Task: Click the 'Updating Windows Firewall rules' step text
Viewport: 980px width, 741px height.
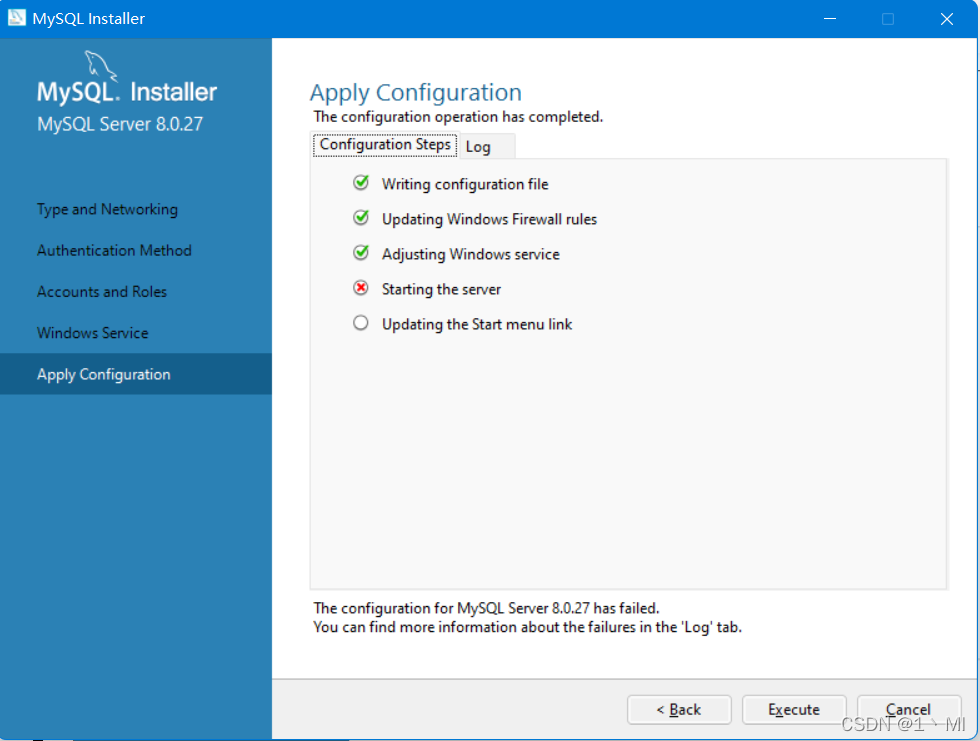Action: click(489, 219)
